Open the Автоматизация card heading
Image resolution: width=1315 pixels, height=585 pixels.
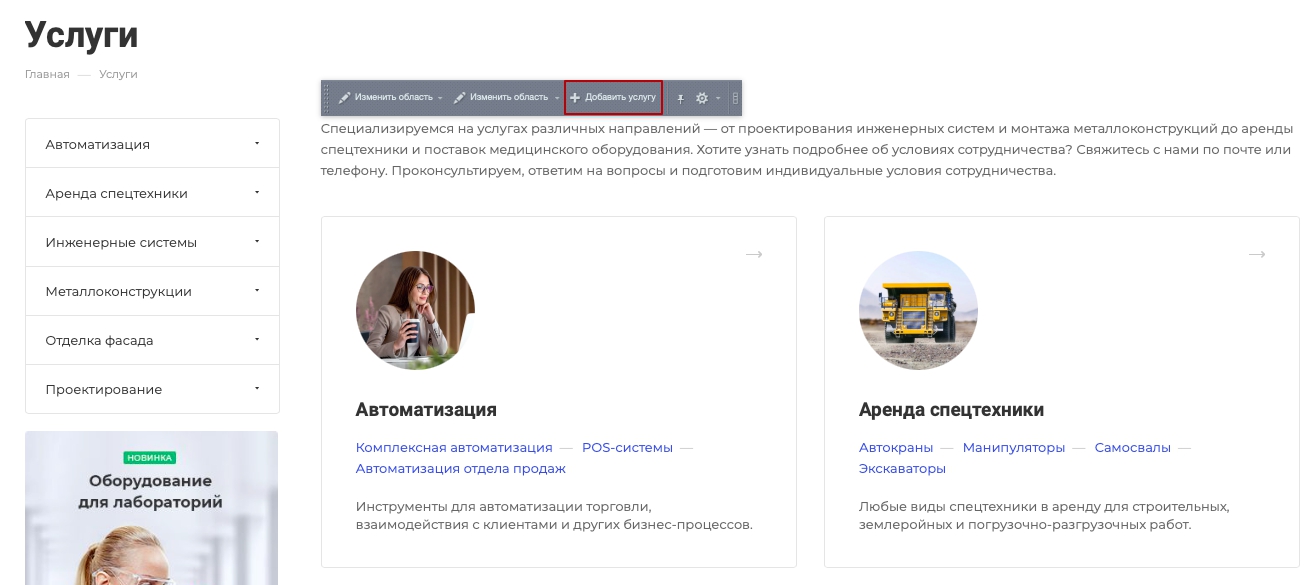coord(426,410)
